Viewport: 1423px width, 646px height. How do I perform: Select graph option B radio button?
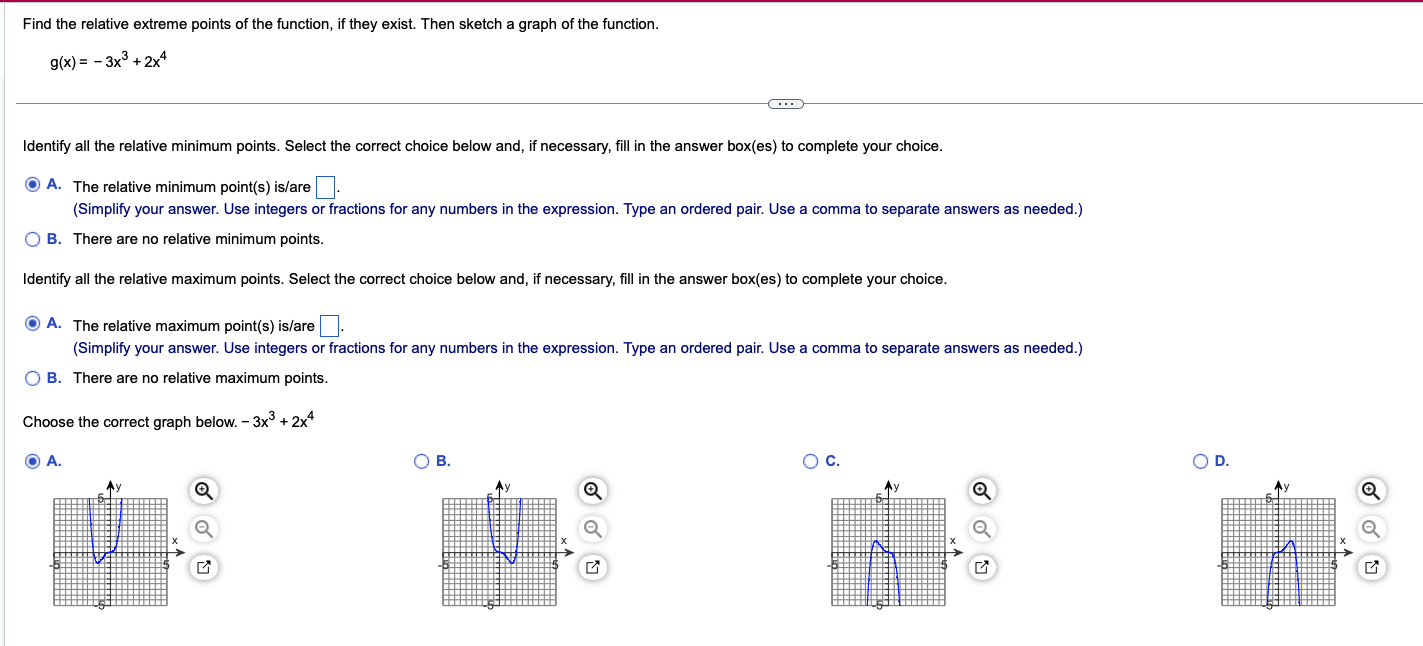tap(421, 461)
